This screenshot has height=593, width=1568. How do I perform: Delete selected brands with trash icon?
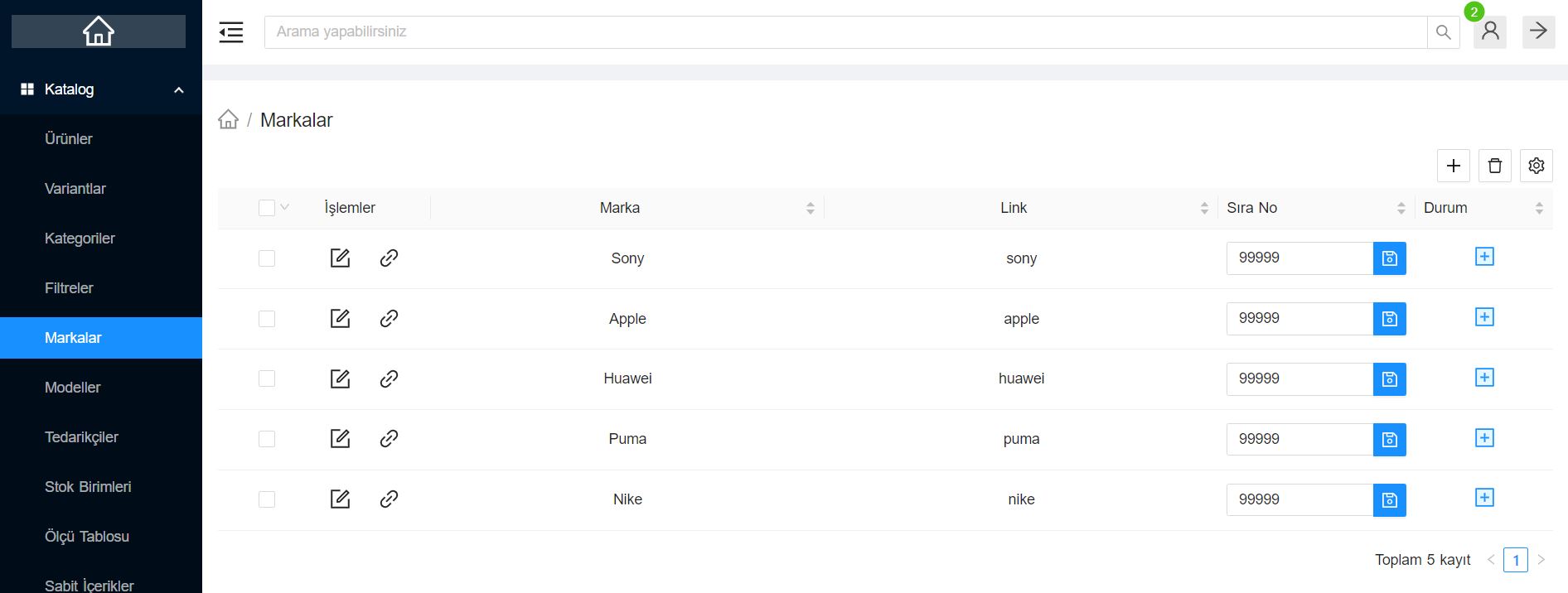(1495, 166)
